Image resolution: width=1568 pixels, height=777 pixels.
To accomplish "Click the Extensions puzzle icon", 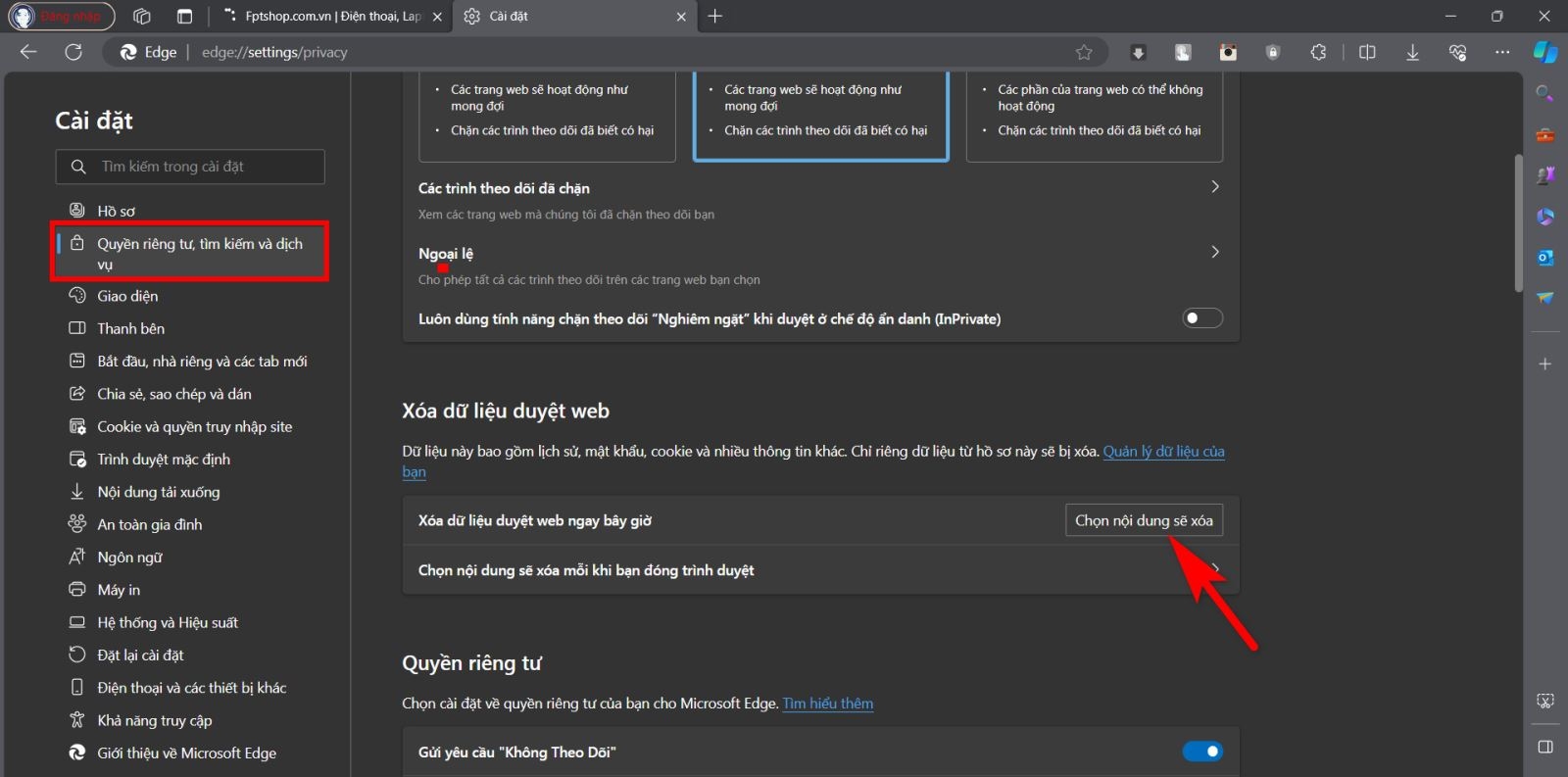I will (x=1318, y=52).
